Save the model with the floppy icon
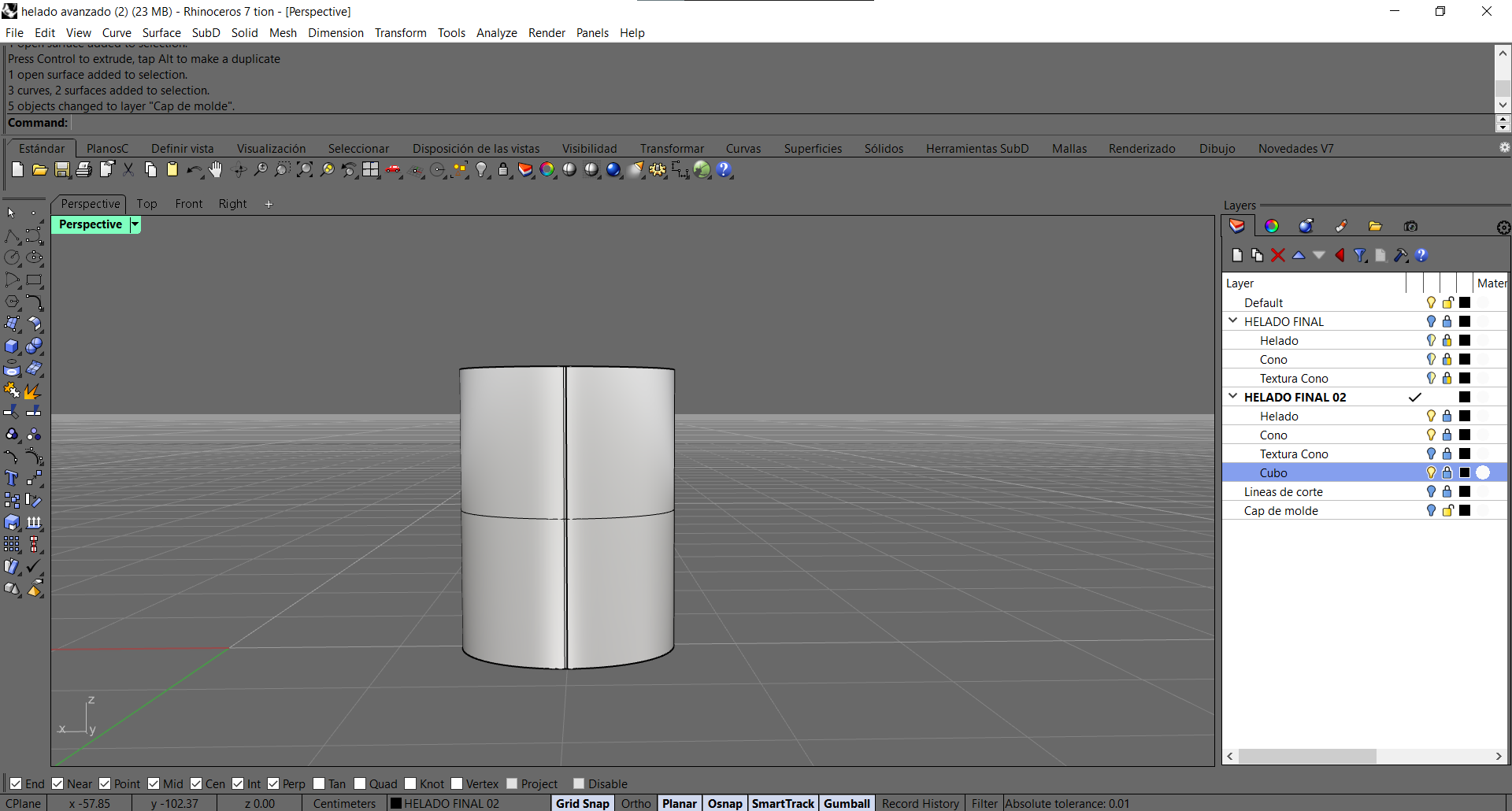This screenshot has width=1512, height=811. click(61, 169)
